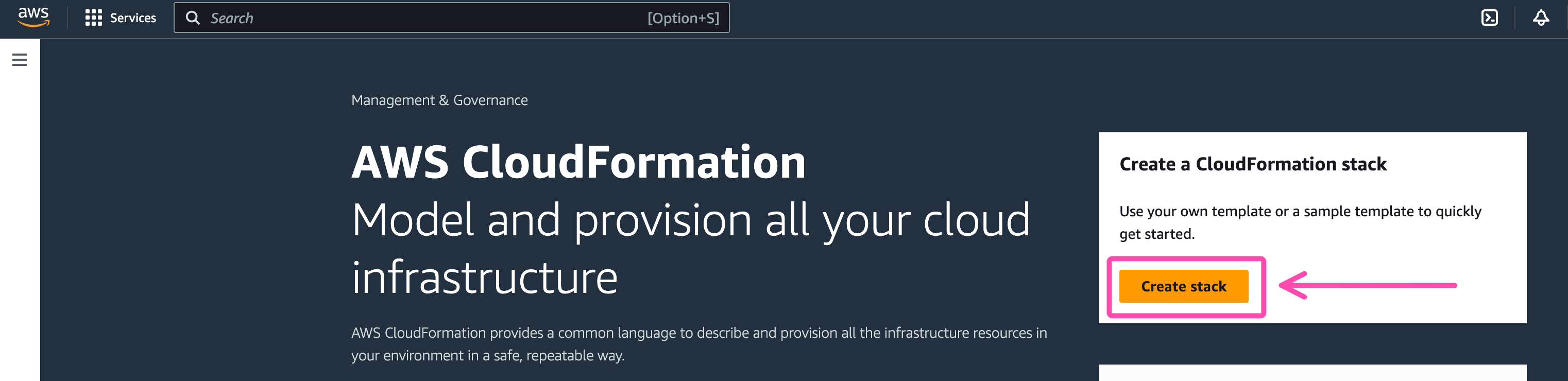Click the Option+S shortcut hint
1568x381 pixels.
click(x=683, y=18)
